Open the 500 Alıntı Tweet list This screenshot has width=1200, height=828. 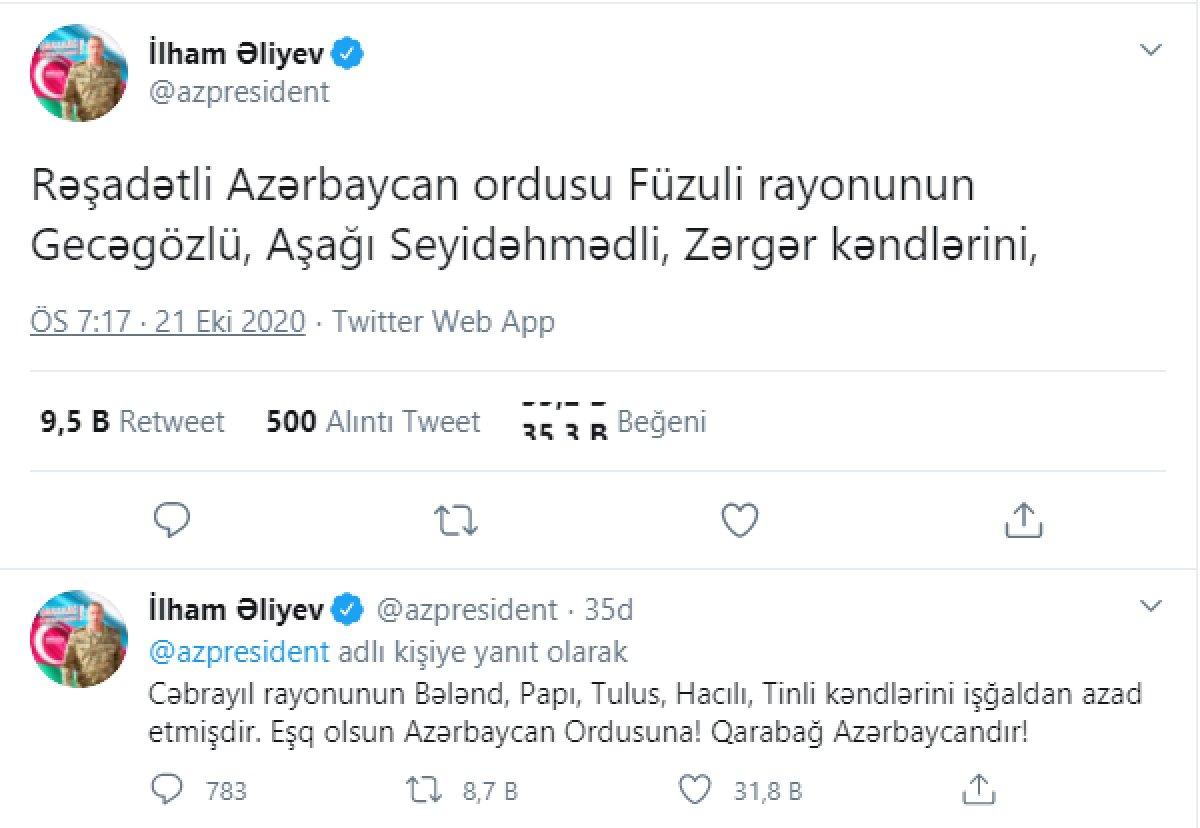[373, 421]
